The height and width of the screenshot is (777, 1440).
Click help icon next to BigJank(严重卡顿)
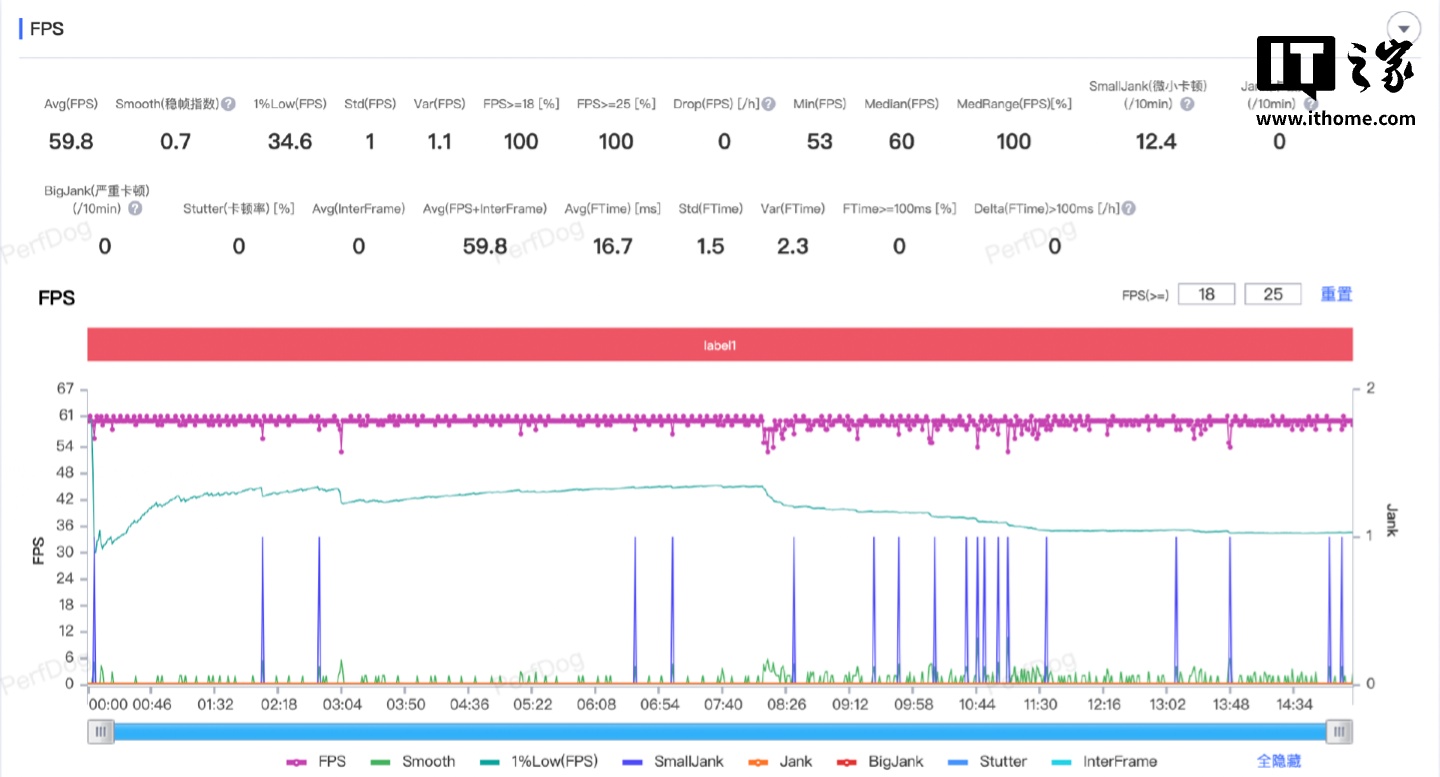pos(135,209)
